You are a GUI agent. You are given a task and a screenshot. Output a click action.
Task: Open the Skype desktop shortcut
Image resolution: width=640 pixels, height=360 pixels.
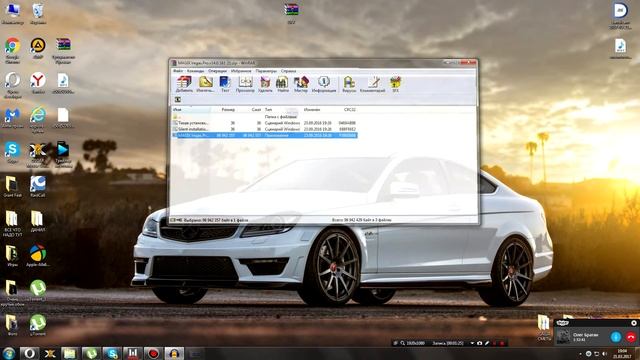pyautogui.click(x=12, y=152)
